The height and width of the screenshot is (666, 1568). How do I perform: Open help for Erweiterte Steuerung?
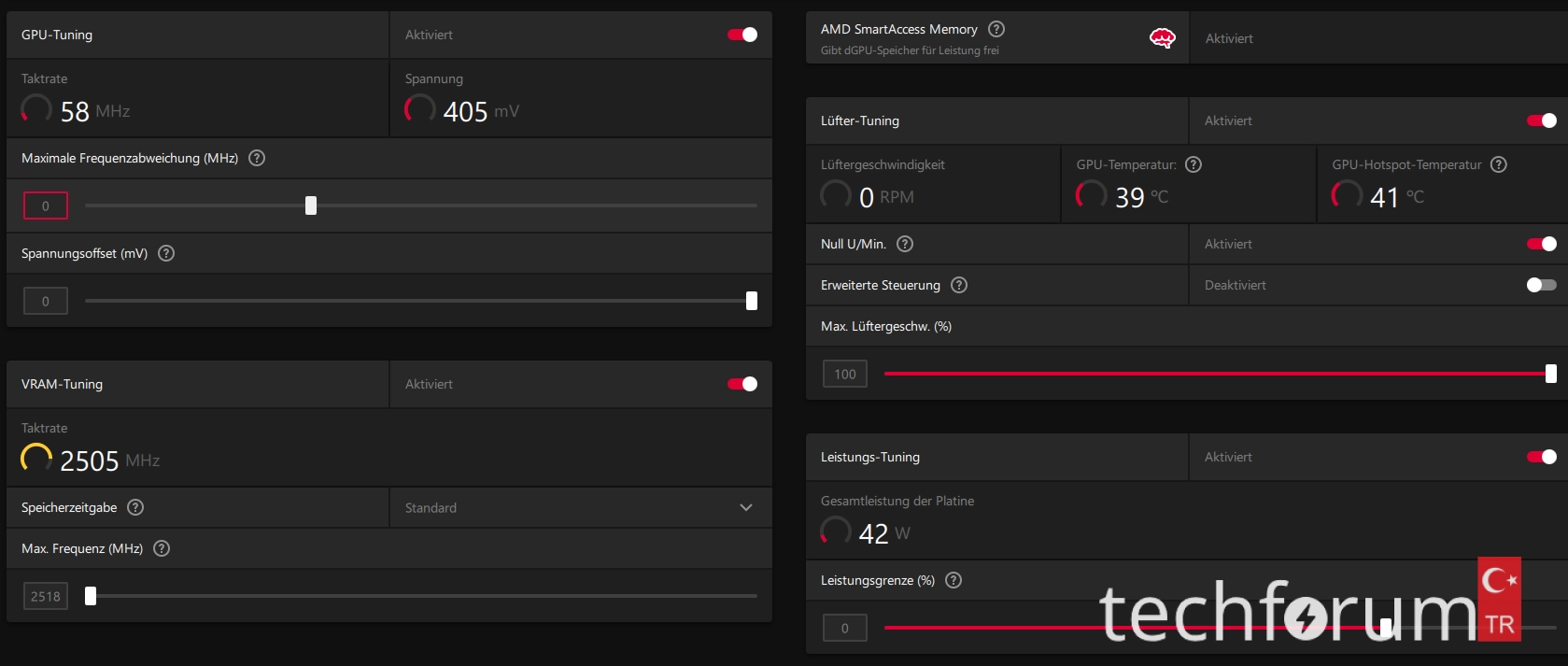pyautogui.click(x=959, y=285)
